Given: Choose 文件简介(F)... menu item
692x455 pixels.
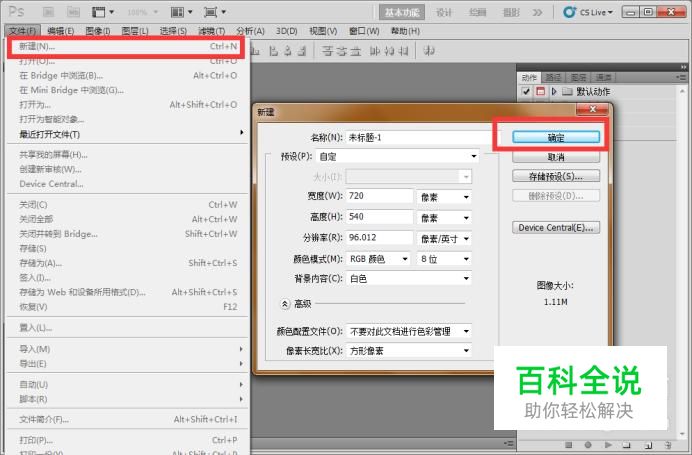Looking at the screenshot, I should (128, 419).
